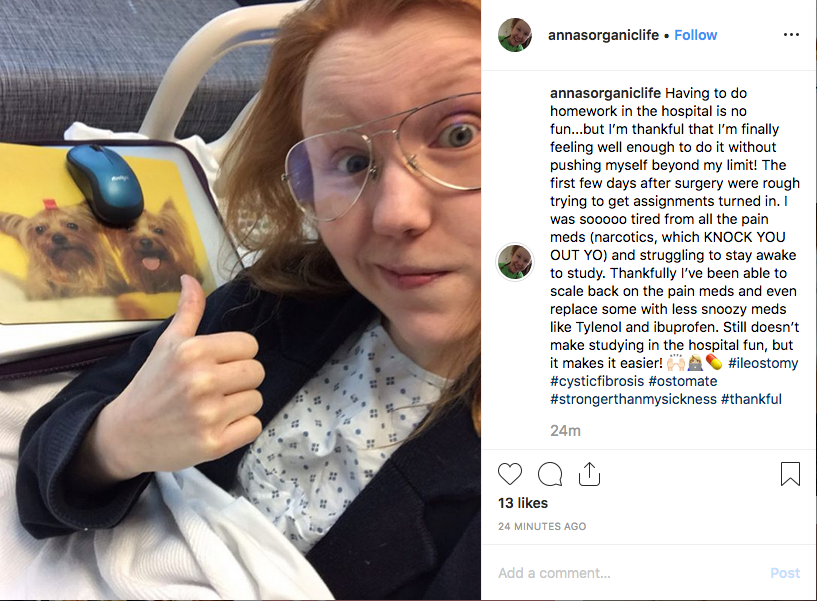Open annasorganiclife profile from header username

pyautogui.click(x=603, y=35)
